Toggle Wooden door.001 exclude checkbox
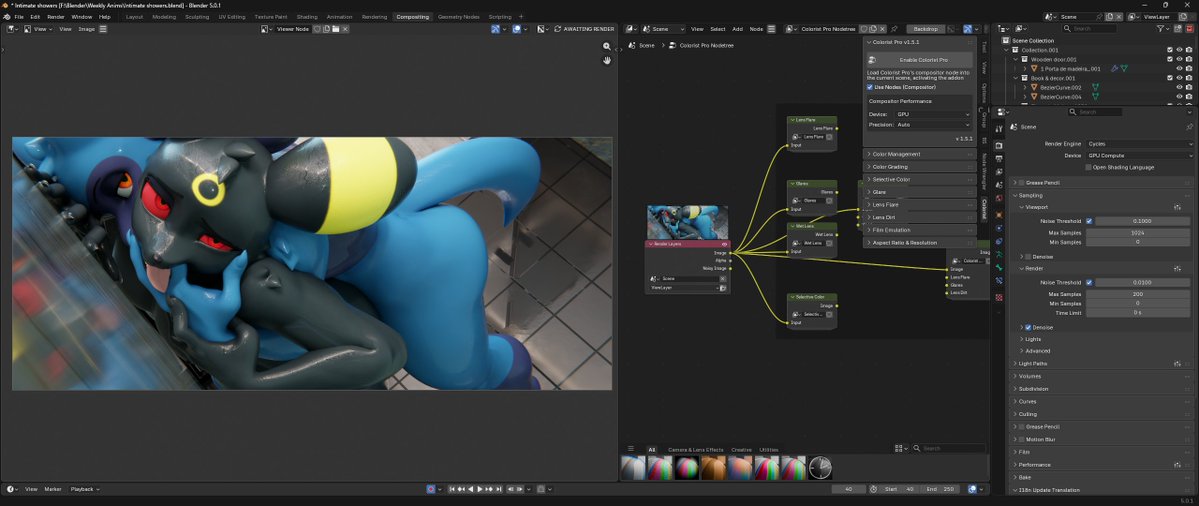 1169,59
